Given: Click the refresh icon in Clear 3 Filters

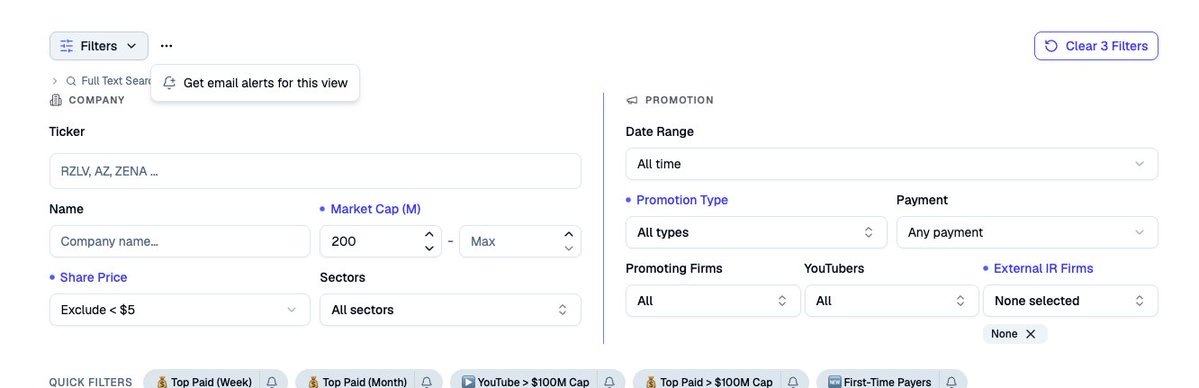Looking at the screenshot, I should (1051, 46).
